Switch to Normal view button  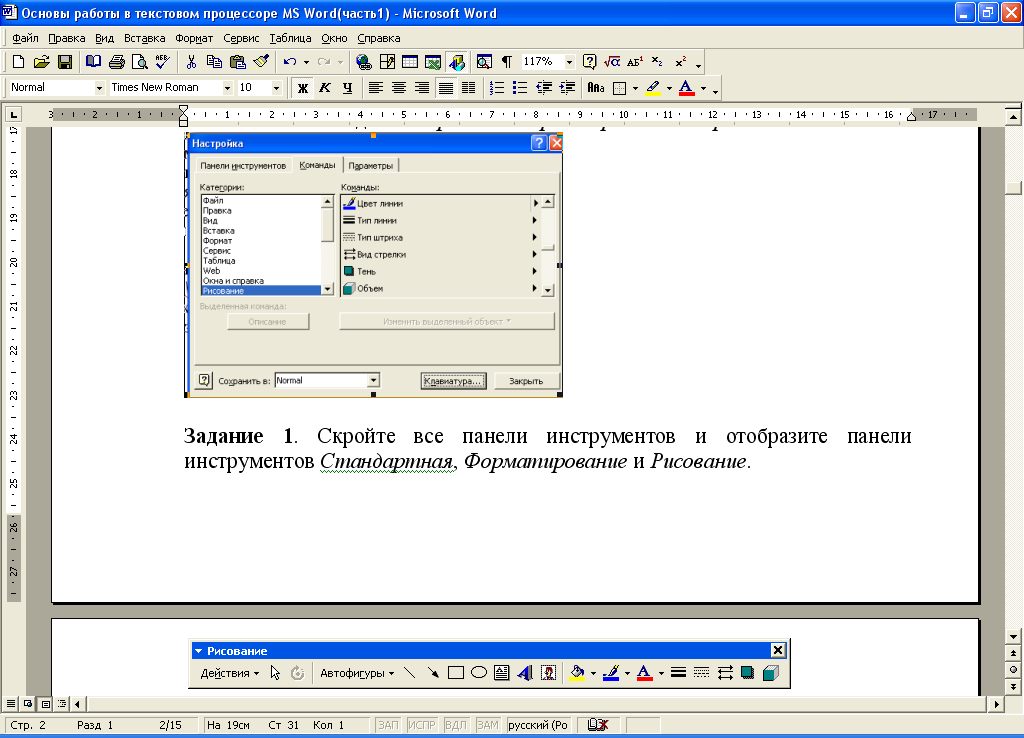click(x=11, y=703)
